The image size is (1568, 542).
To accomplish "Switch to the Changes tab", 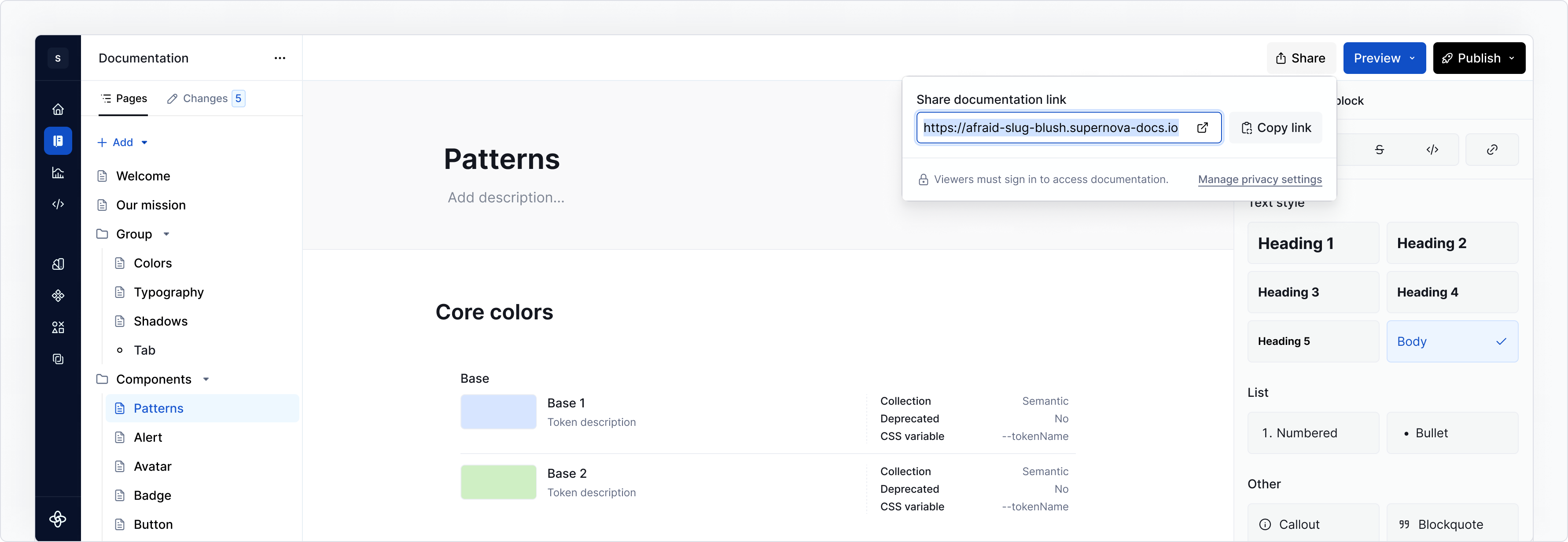I will (x=205, y=99).
